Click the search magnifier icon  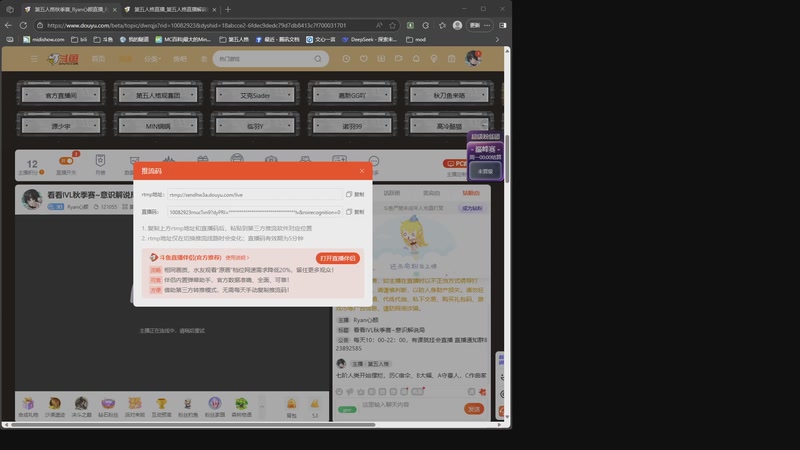point(318,59)
